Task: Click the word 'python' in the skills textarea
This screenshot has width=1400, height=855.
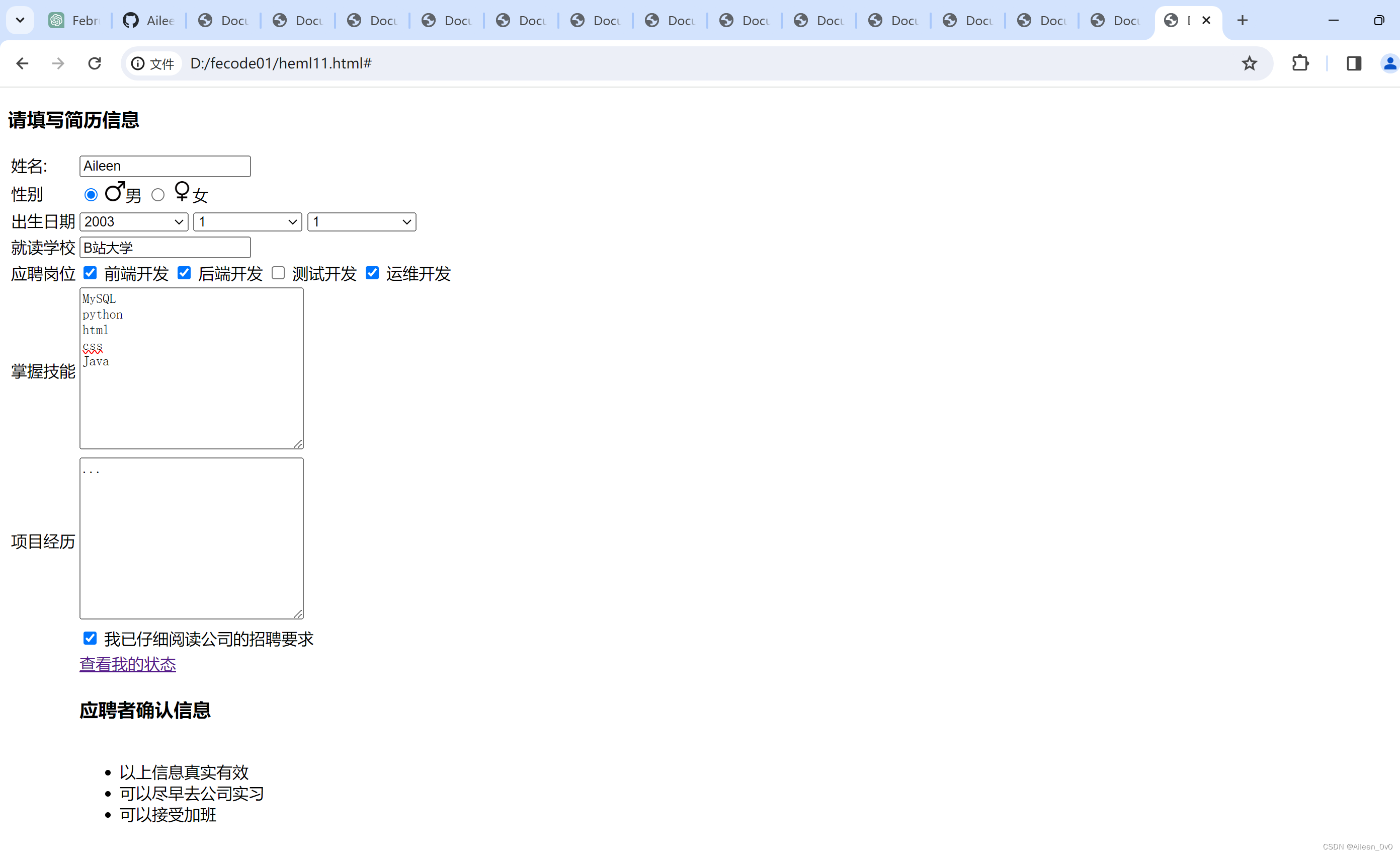Action: tap(103, 315)
